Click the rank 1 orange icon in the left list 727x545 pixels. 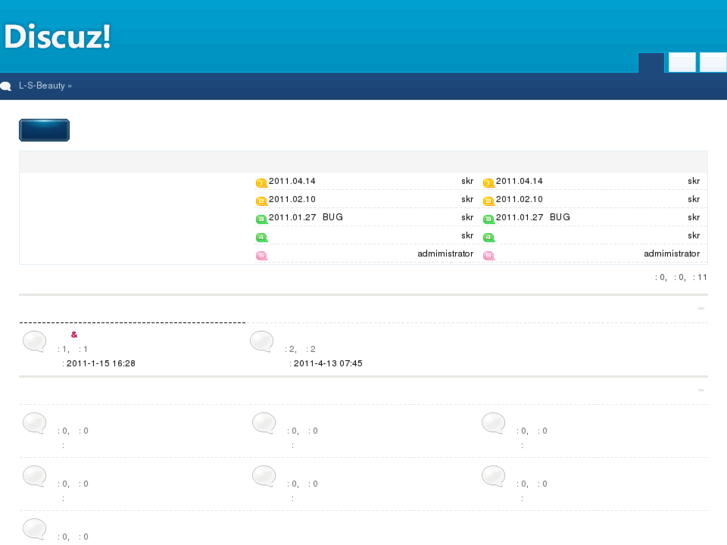tap(261, 183)
